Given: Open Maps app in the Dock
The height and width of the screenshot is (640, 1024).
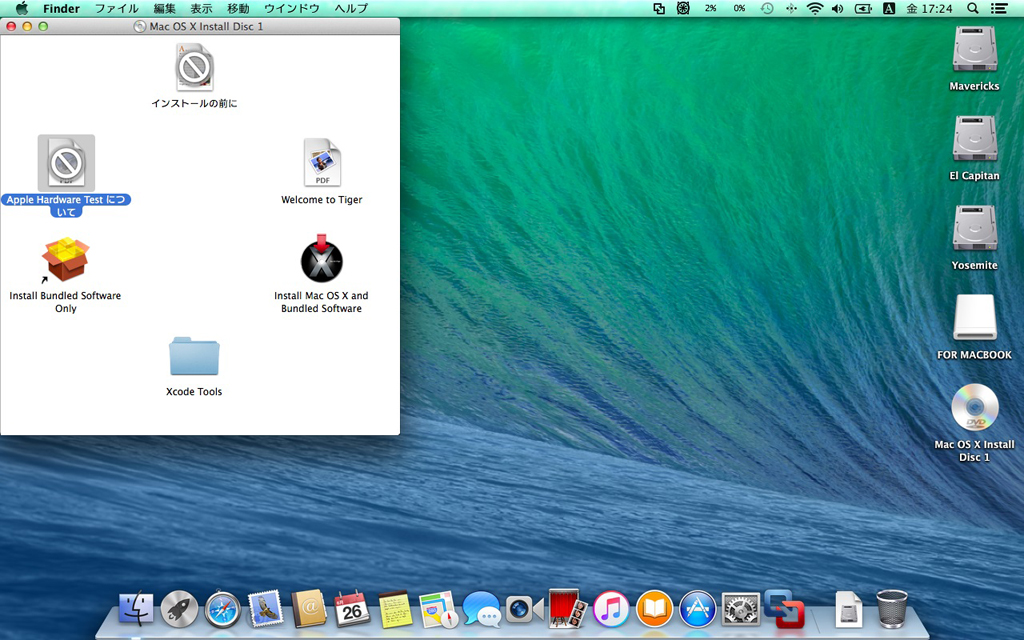Looking at the screenshot, I should point(438,609).
